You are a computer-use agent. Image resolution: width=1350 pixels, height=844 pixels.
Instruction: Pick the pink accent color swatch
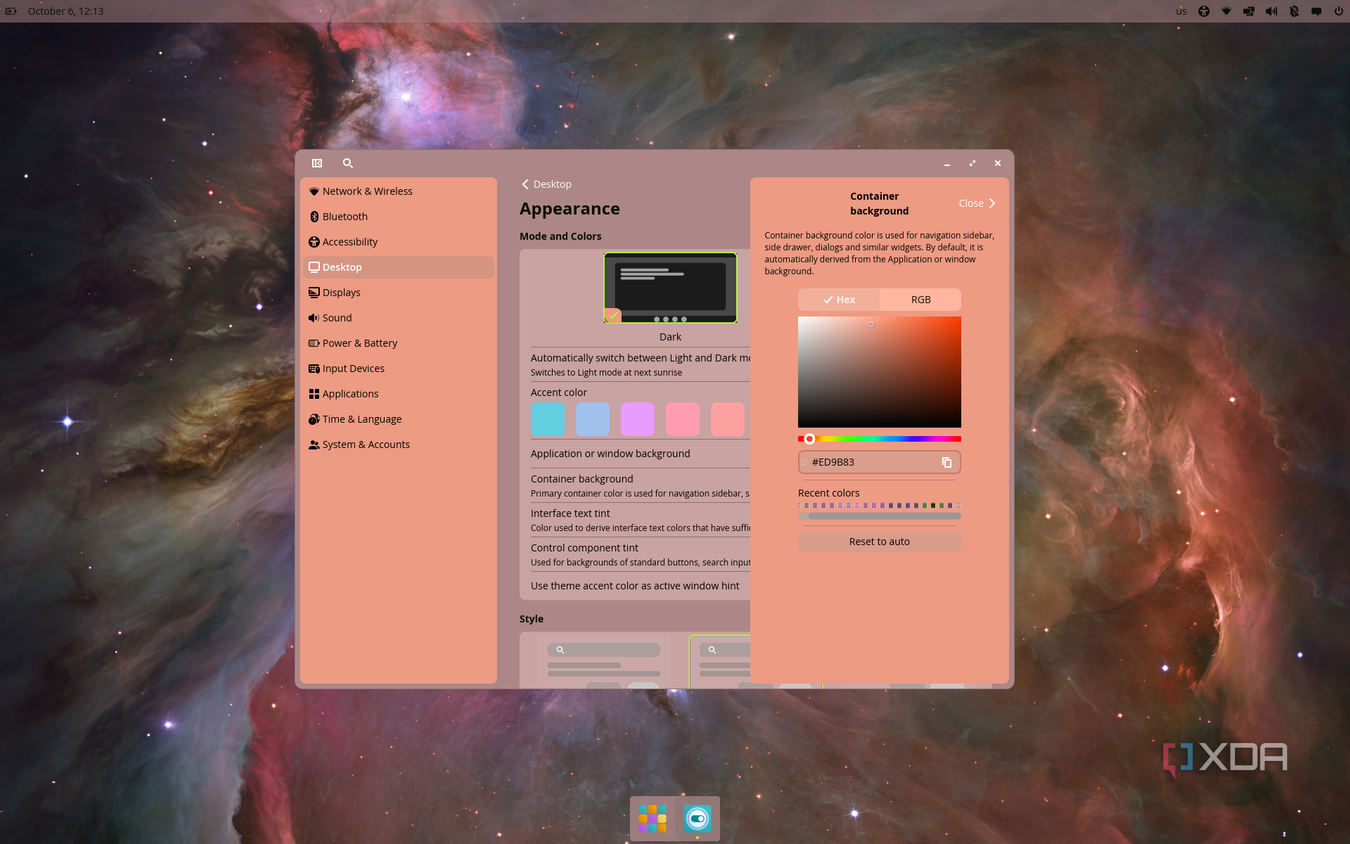(x=683, y=419)
